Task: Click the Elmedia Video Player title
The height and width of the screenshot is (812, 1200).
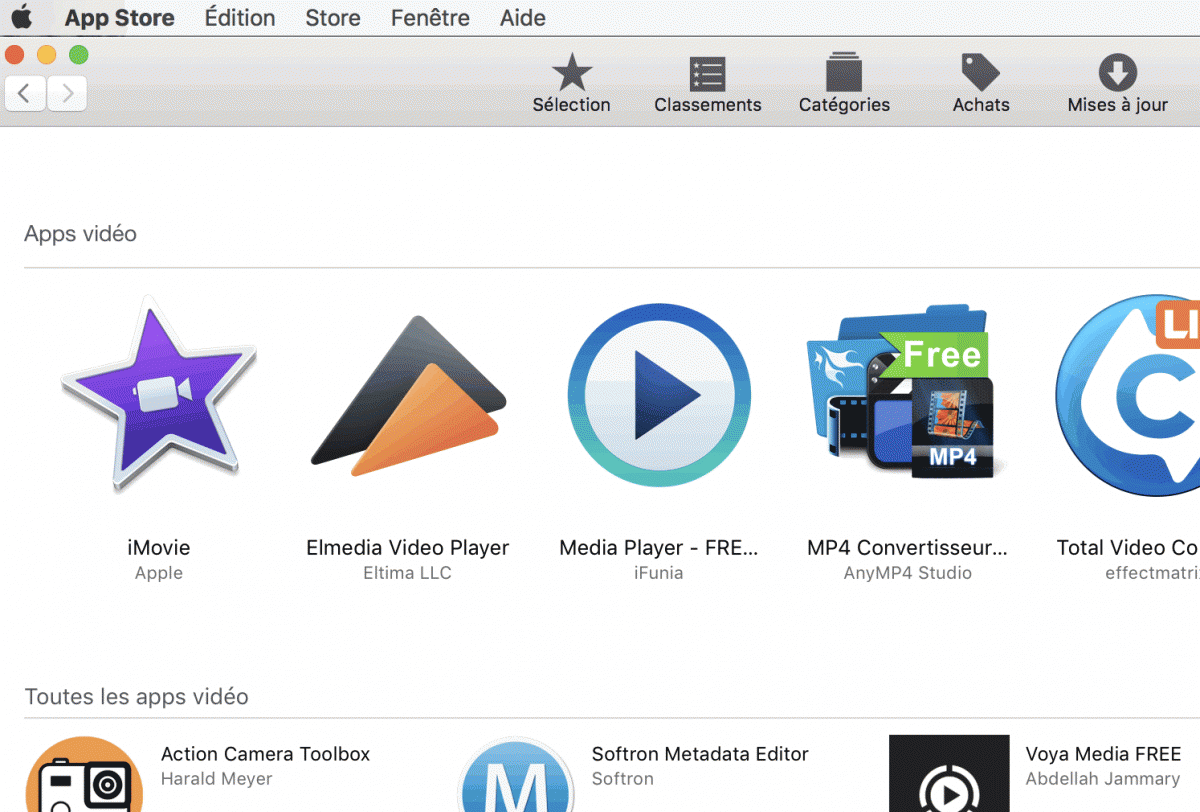Action: coord(408,548)
